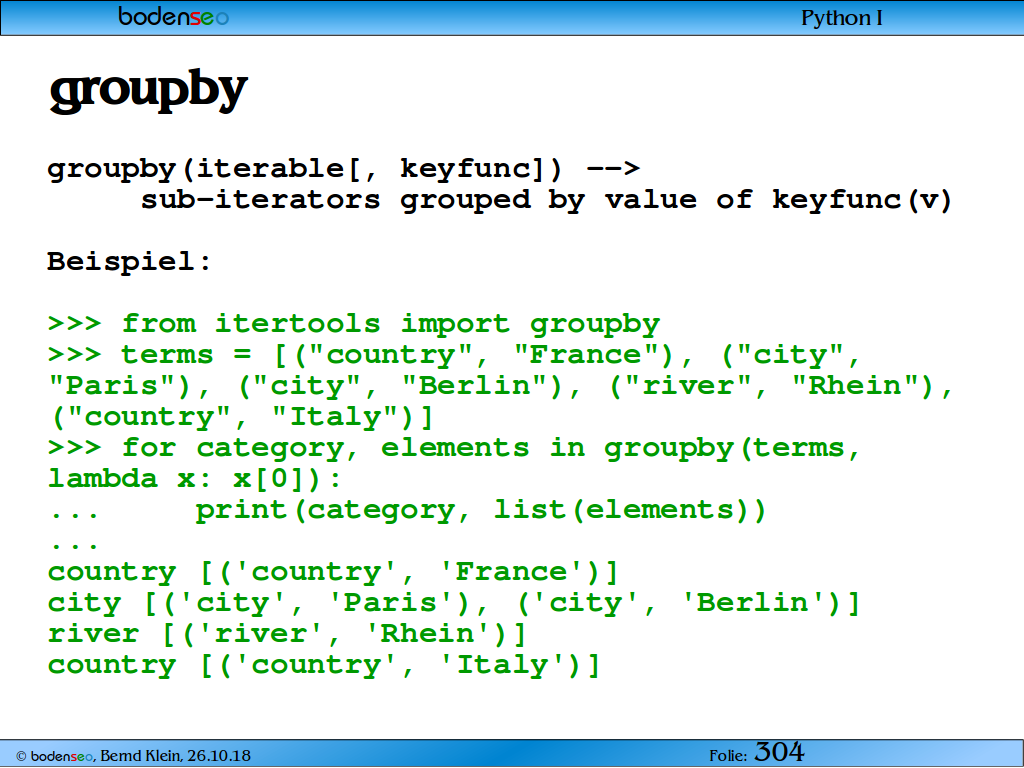The width and height of the screenshot is (1024, 768).
Task: Click output line "country [('country', 'France')]"
Action: pos(333,572)
